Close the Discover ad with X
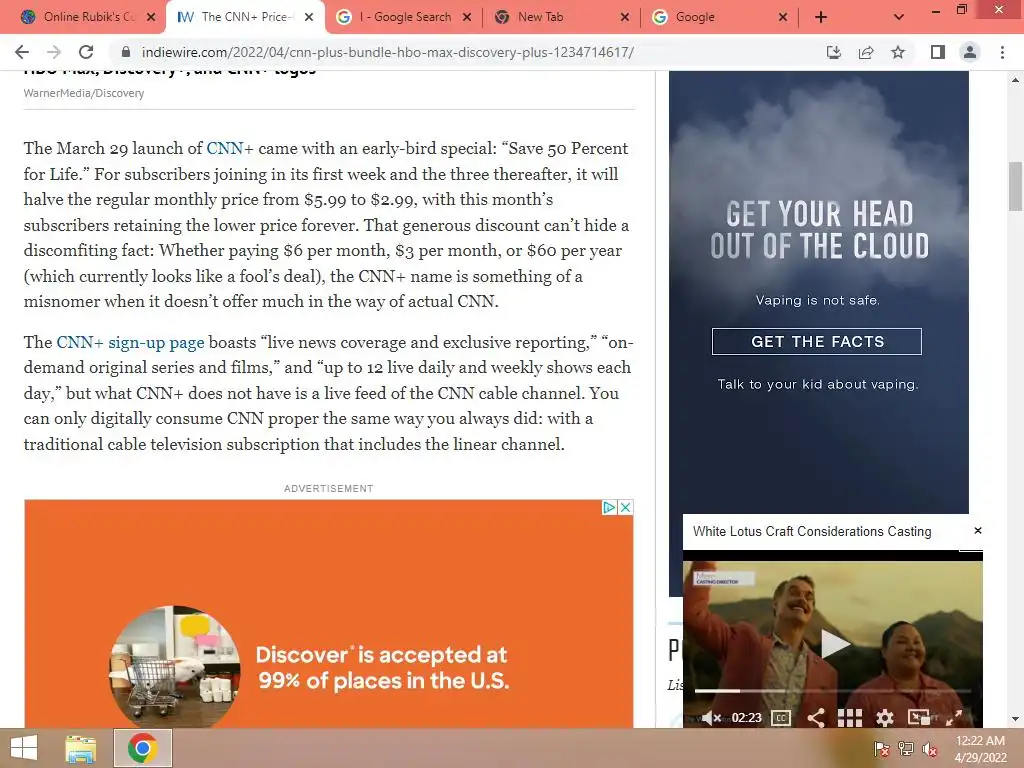 click(x=625, y=507)
